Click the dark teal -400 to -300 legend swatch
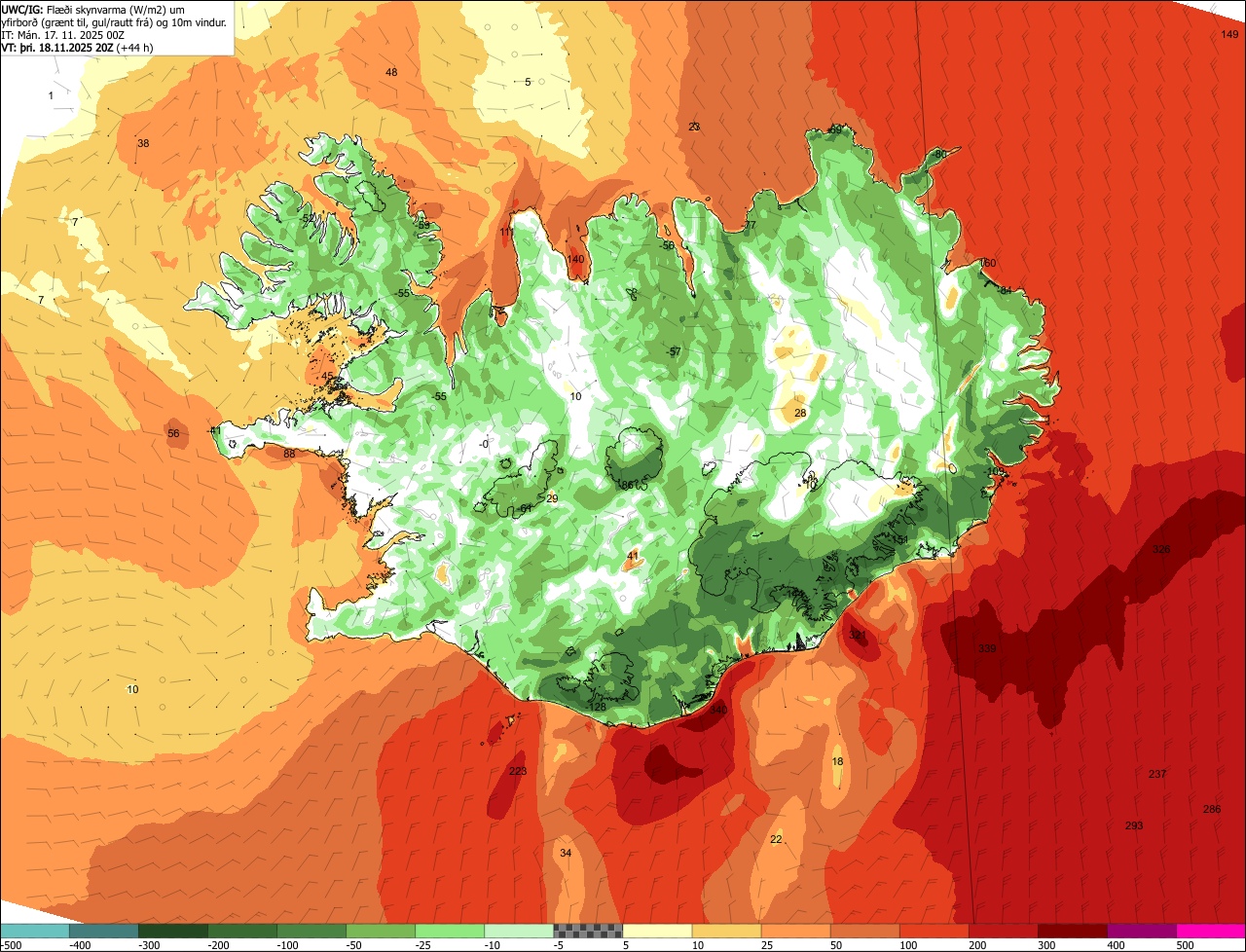This screenshot has width=1246, height=952. point(103,931)
